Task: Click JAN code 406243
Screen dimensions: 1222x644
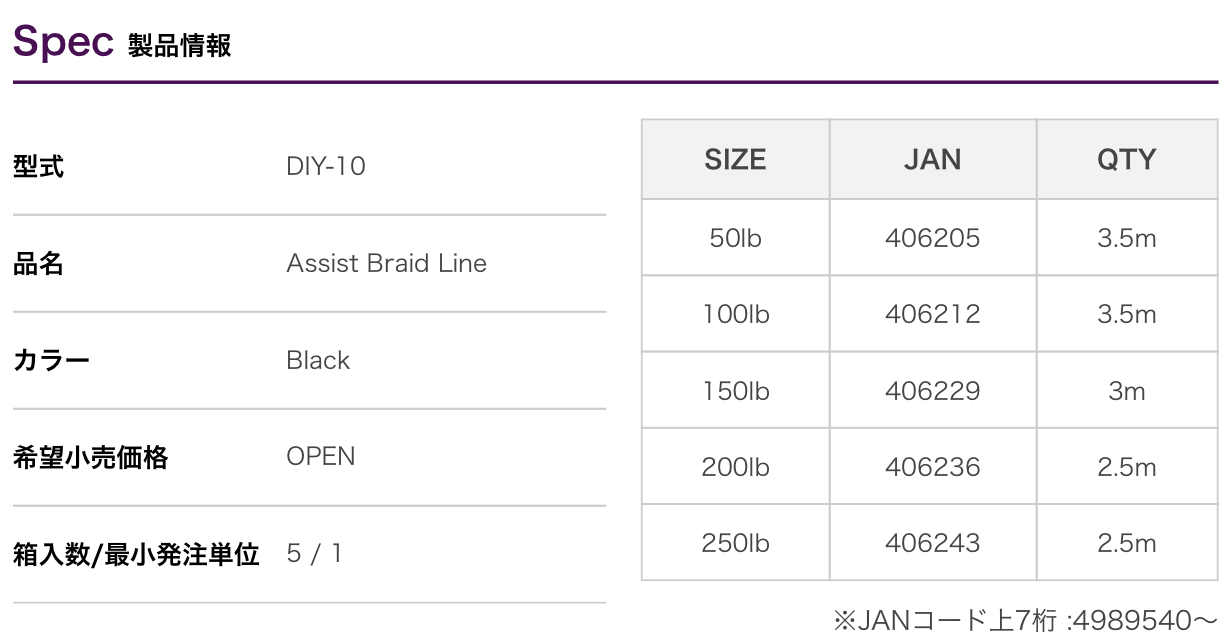Action: click(932, 543)
